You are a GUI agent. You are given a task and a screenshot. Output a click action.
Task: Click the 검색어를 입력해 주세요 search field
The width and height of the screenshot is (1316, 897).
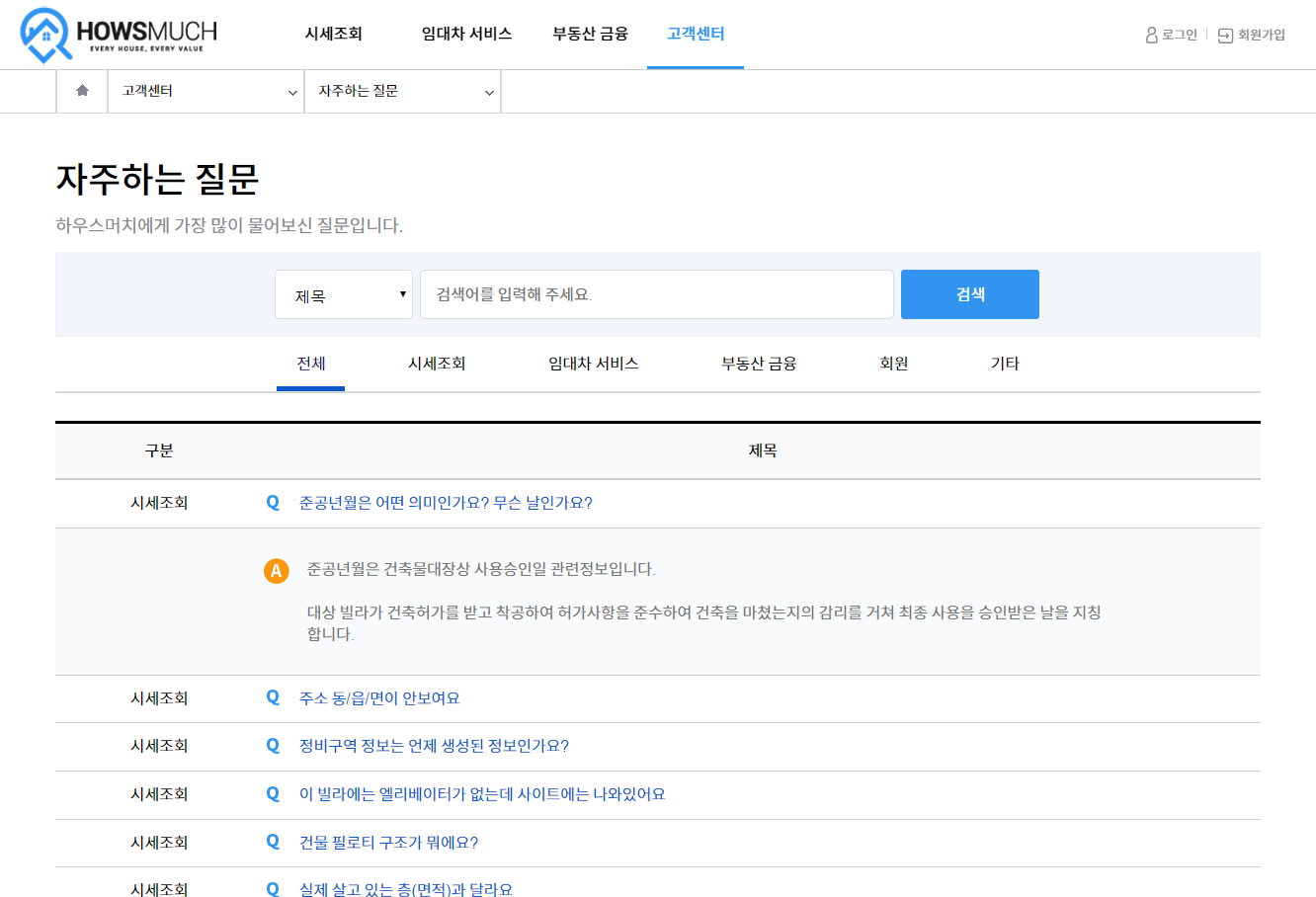coord(656,294)
